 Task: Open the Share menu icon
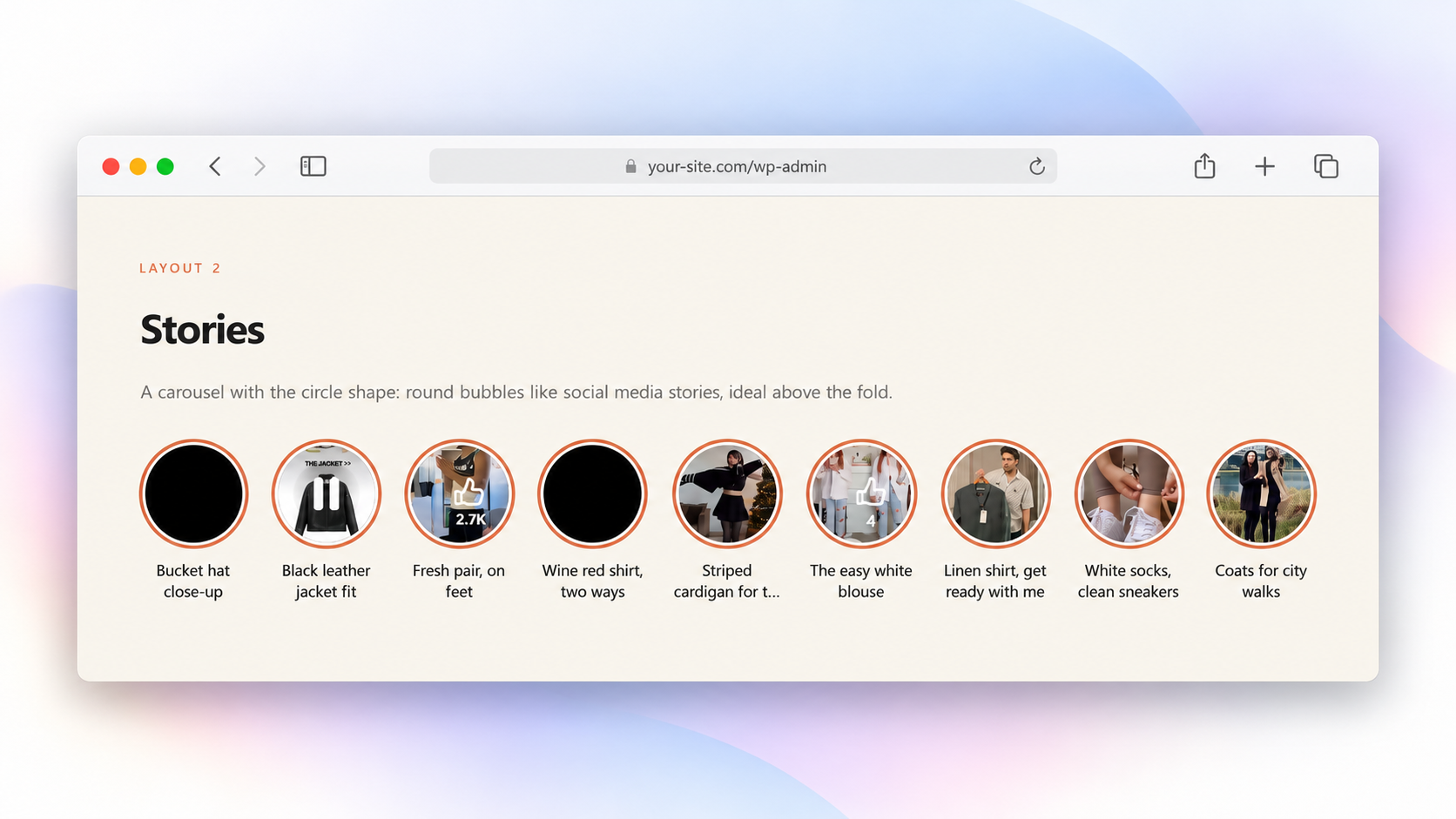click(1204, 165)
